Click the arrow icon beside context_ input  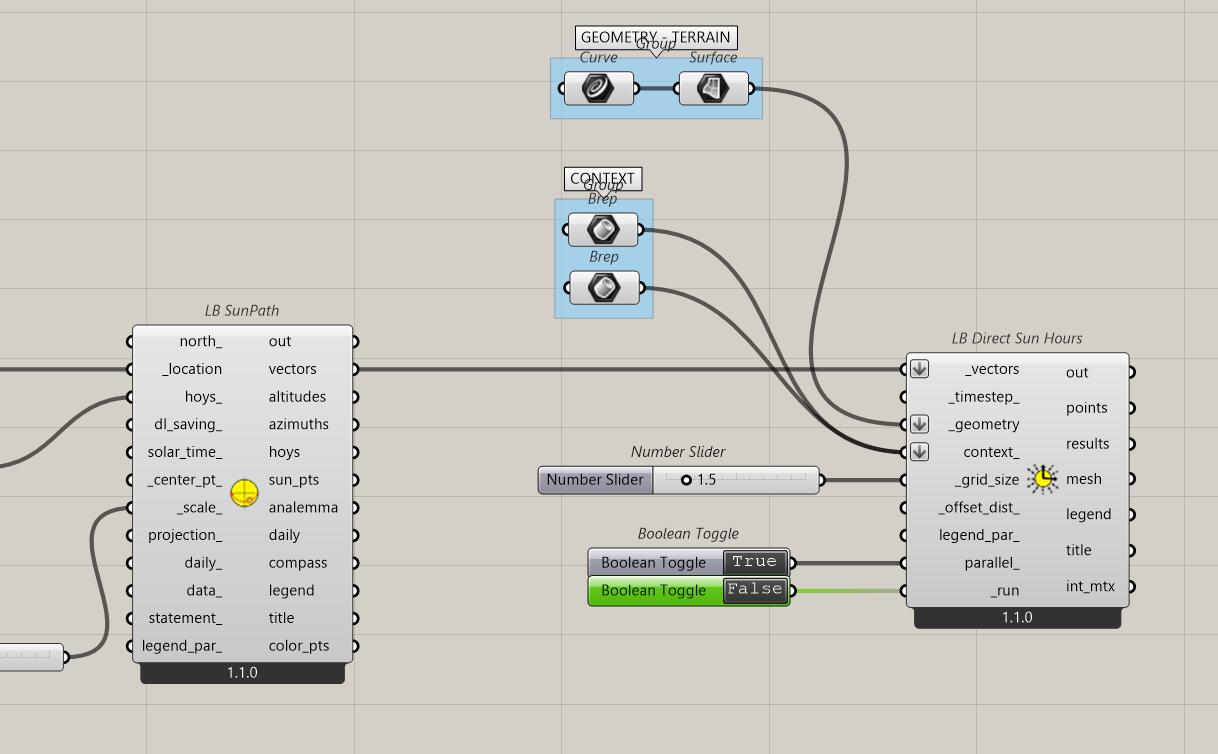click(920, 452)
